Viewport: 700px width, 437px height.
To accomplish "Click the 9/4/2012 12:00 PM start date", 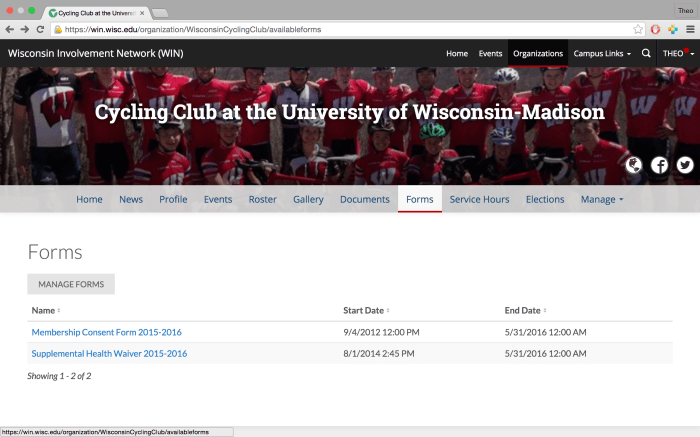I will point(381,332).
